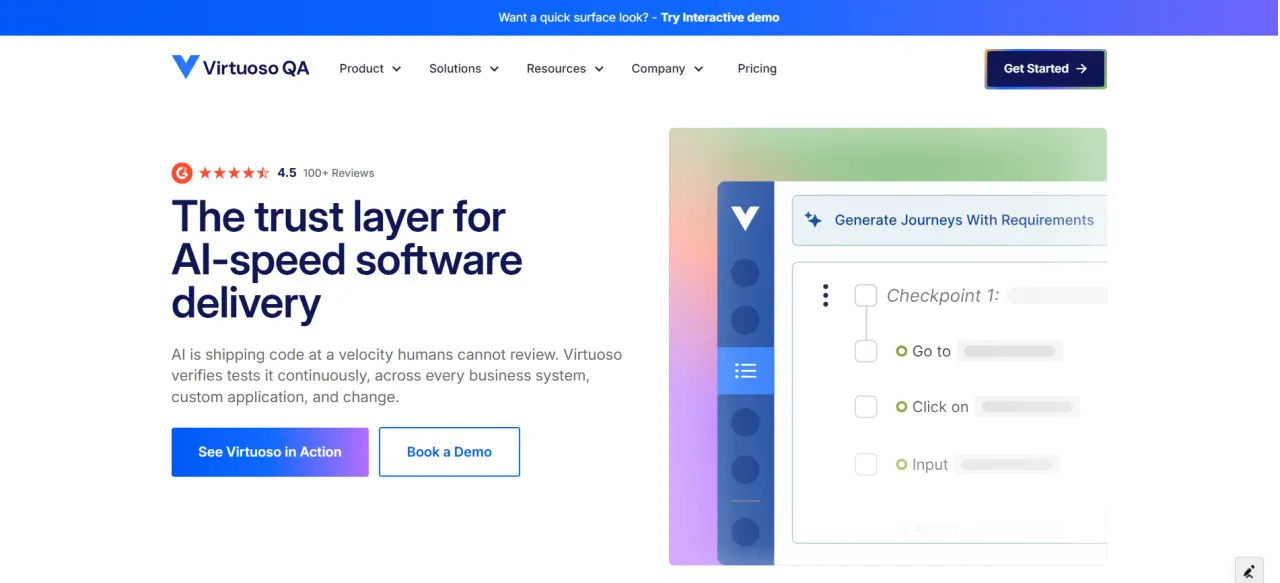Open the Try Interactive demo link
Image resolution: width=1280 pixels, height=583 pixels.
coord(720,17)
